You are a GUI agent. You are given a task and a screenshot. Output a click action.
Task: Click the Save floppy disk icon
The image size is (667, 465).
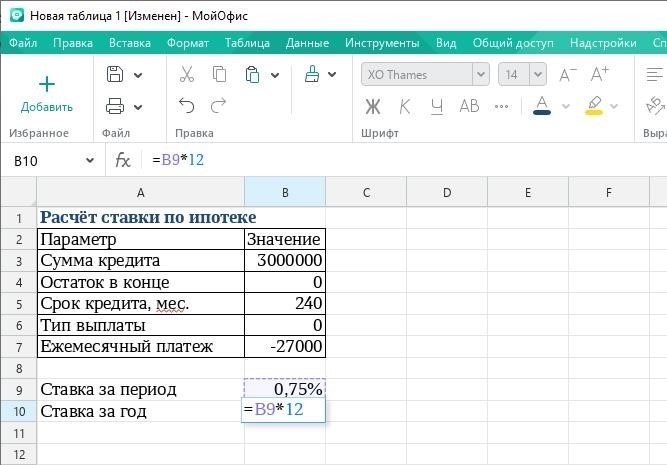[114, 74]
